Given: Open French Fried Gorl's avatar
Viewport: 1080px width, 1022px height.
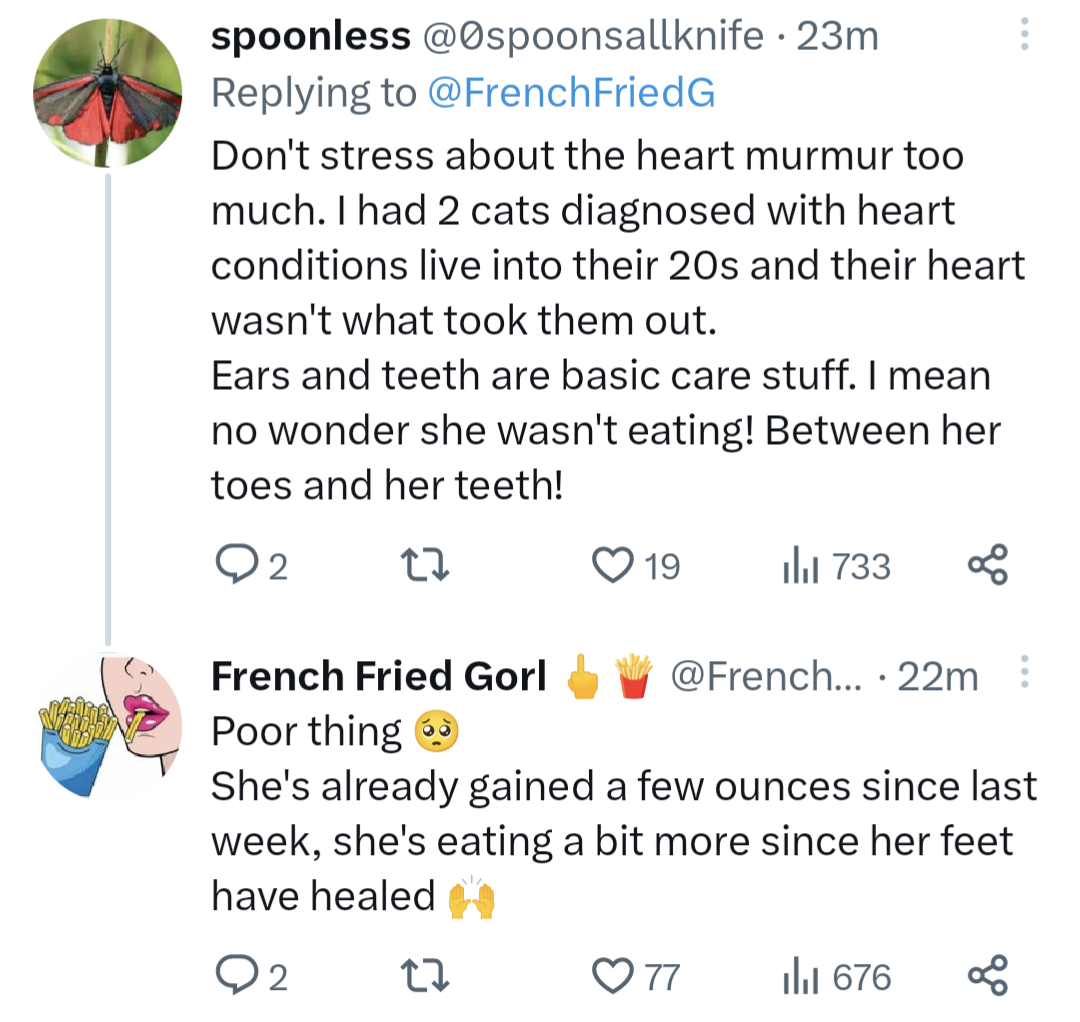Looking at the screenshot, I should 107,727.
